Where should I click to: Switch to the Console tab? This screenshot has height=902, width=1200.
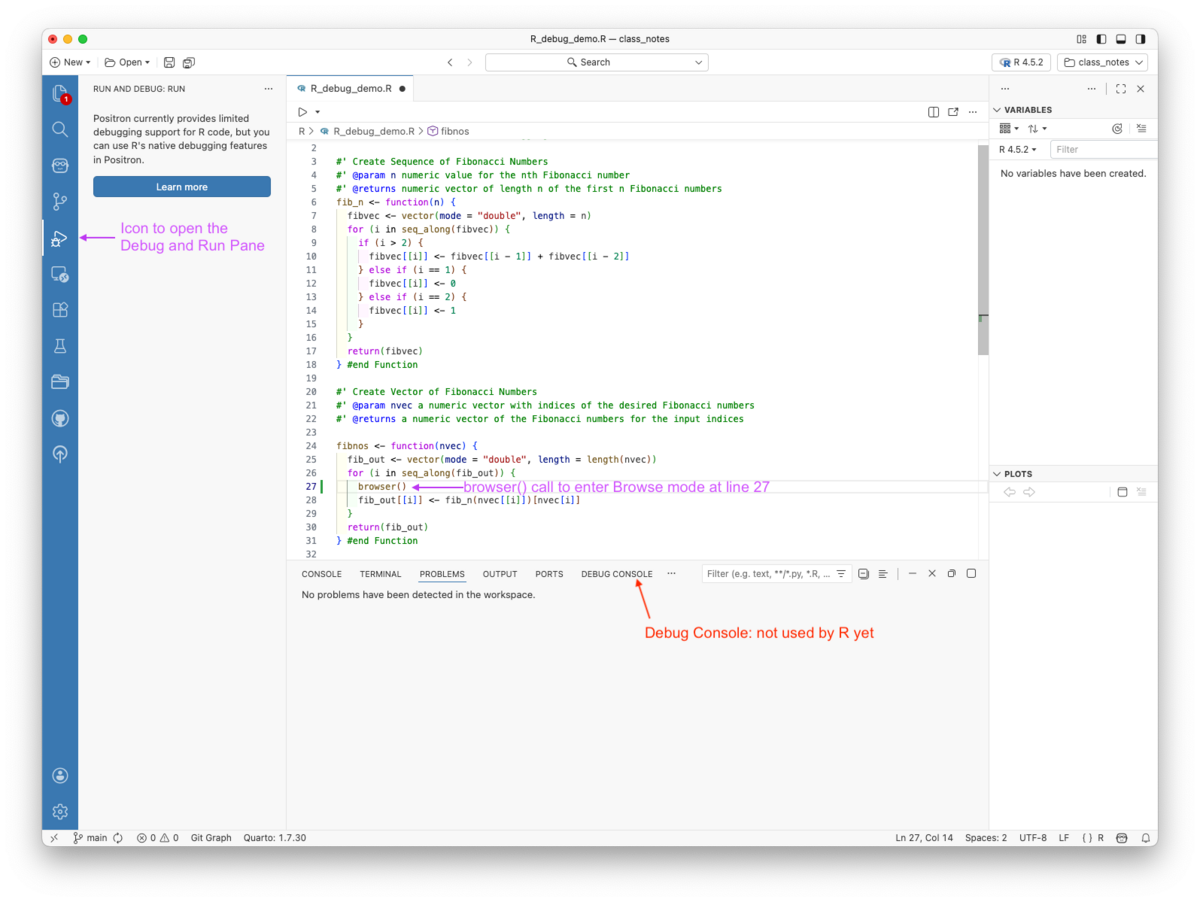coord(321,574)
